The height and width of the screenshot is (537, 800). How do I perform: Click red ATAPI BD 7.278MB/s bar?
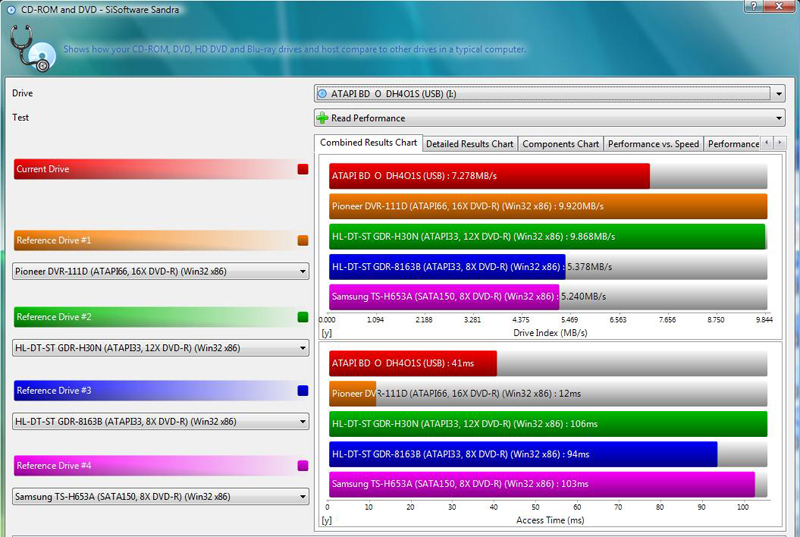point(489,176)
